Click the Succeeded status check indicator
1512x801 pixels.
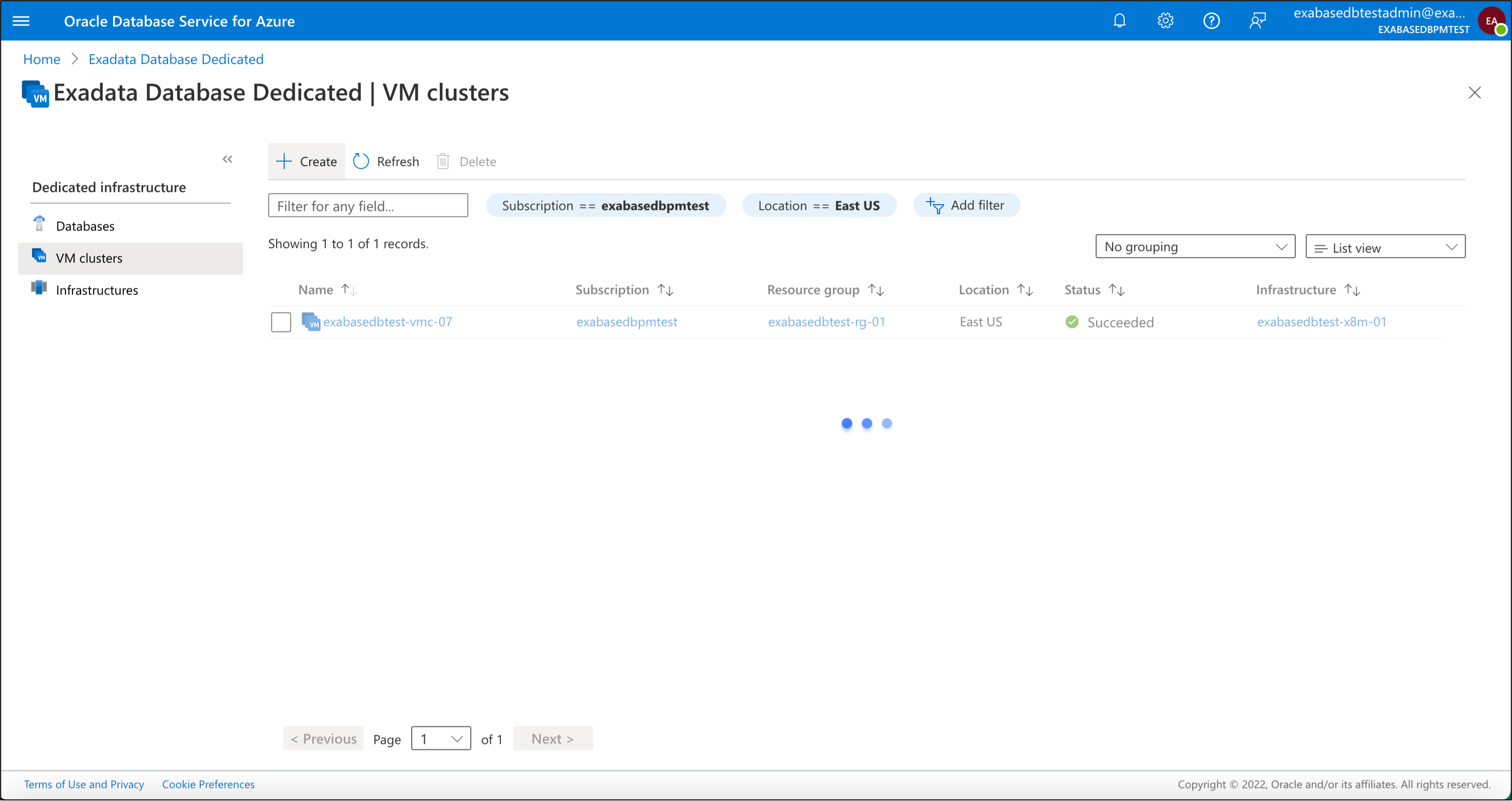click(1072, 322)
